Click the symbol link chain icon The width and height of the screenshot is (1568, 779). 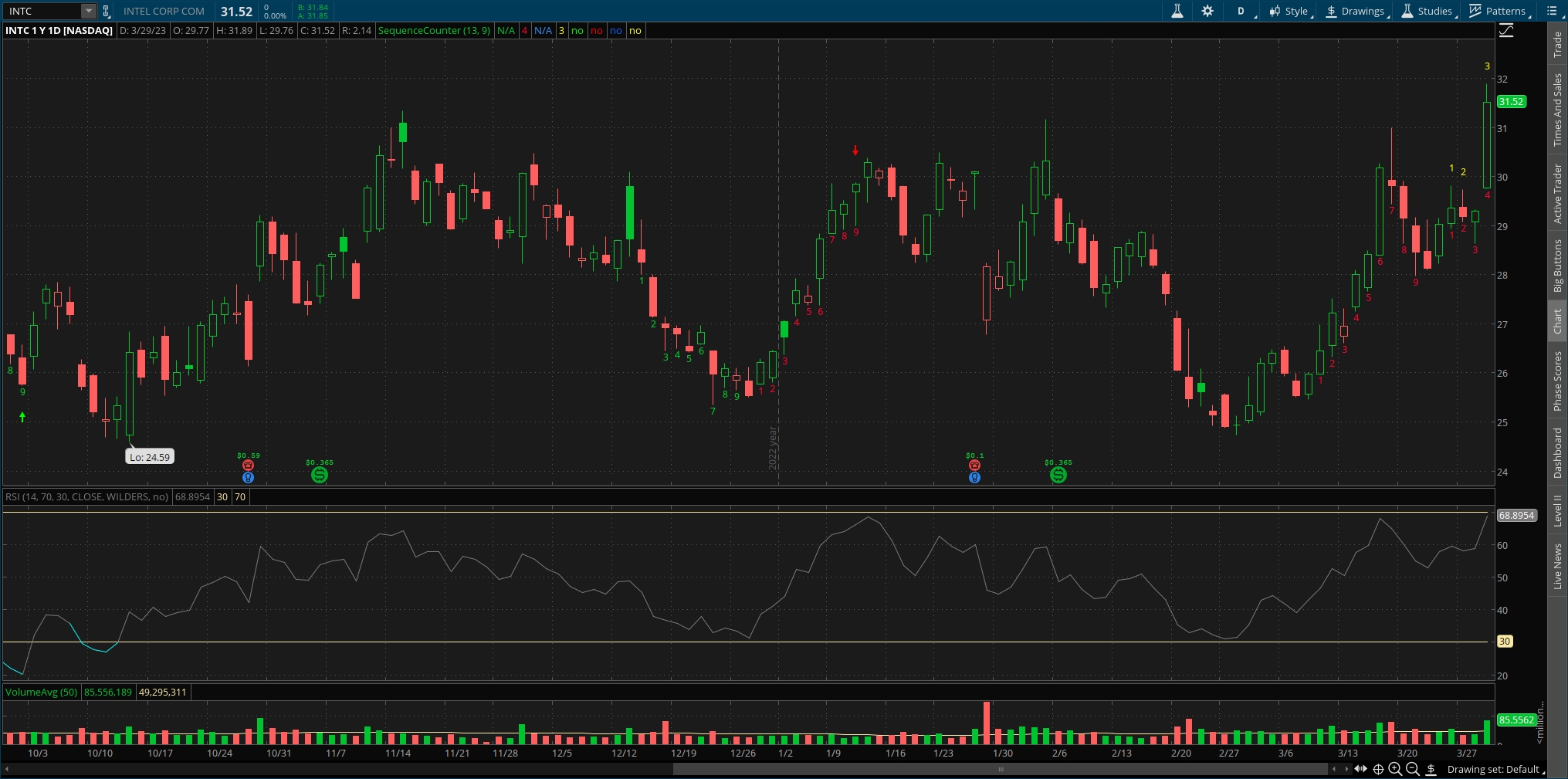pyautogui.click(x=107, y=11)
